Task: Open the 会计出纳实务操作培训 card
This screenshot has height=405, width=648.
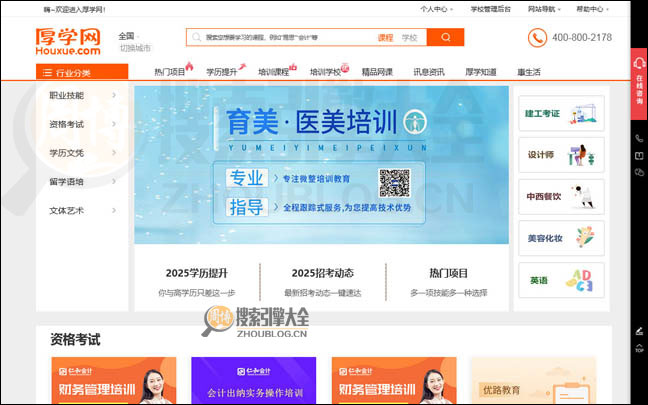Action: click(254, 381)
